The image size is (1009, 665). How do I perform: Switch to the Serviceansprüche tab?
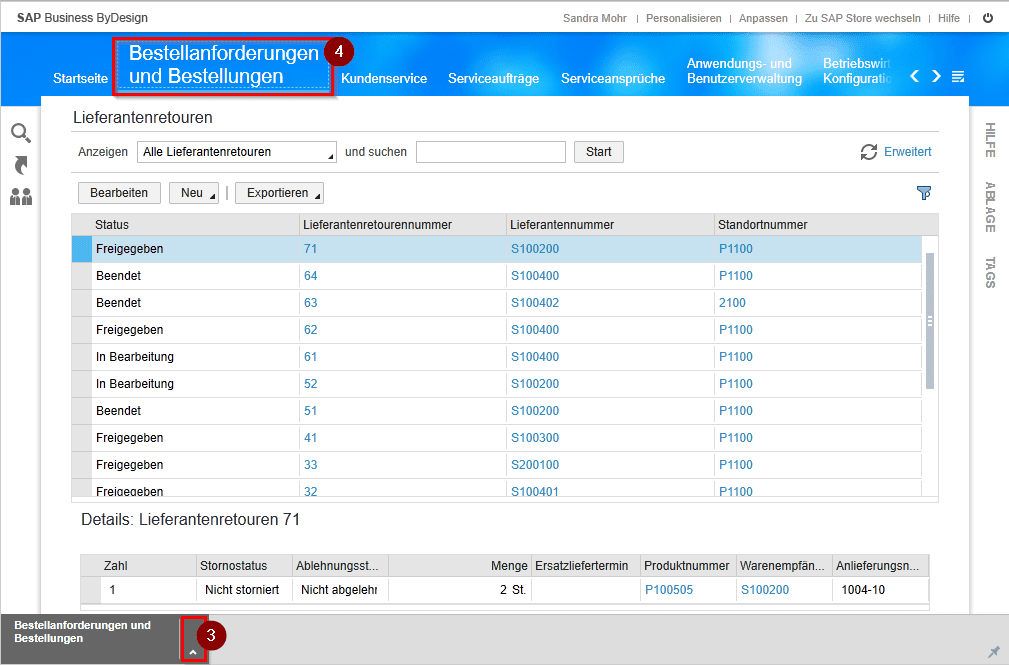(x=613, y=79)
